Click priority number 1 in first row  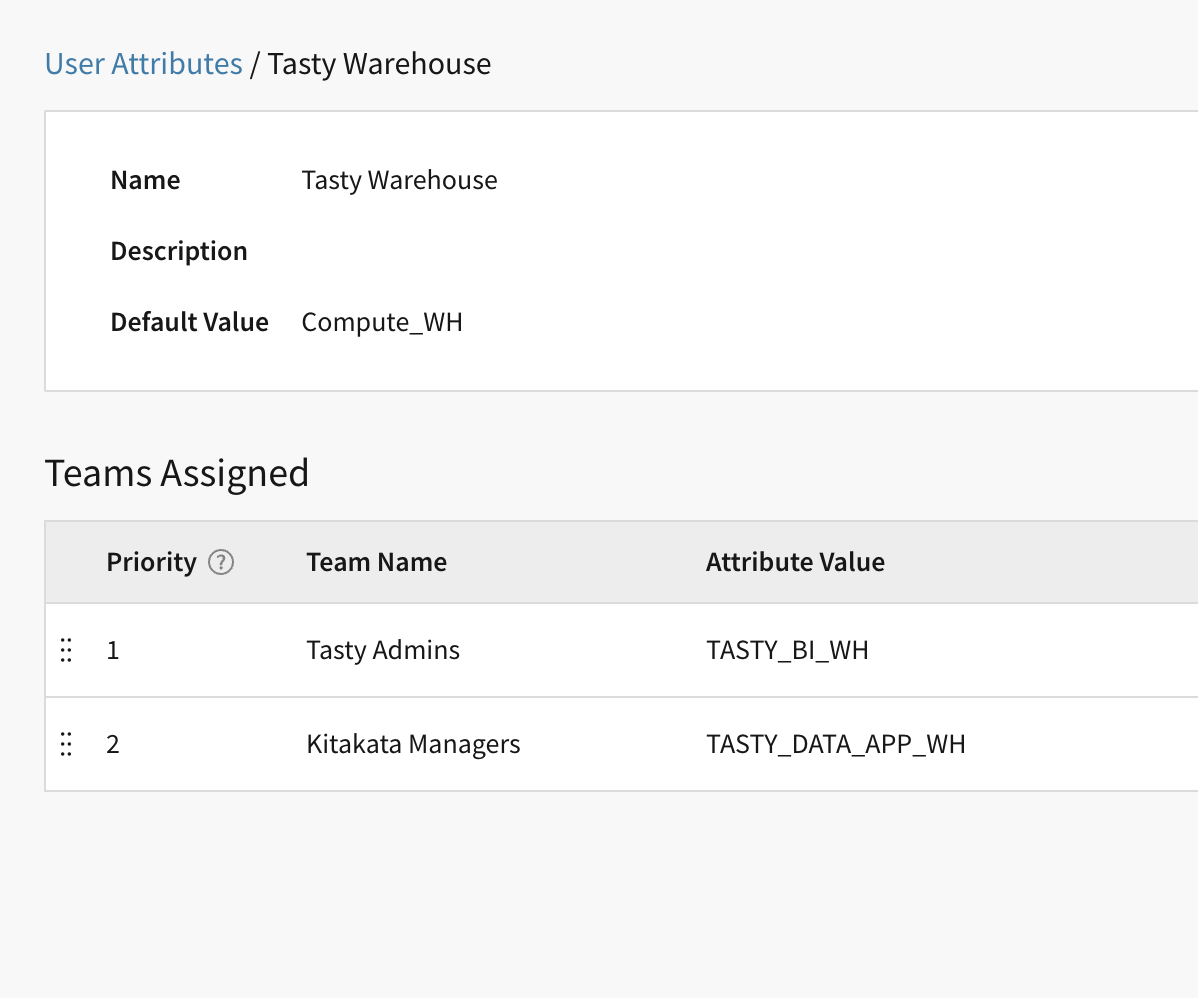113,651
